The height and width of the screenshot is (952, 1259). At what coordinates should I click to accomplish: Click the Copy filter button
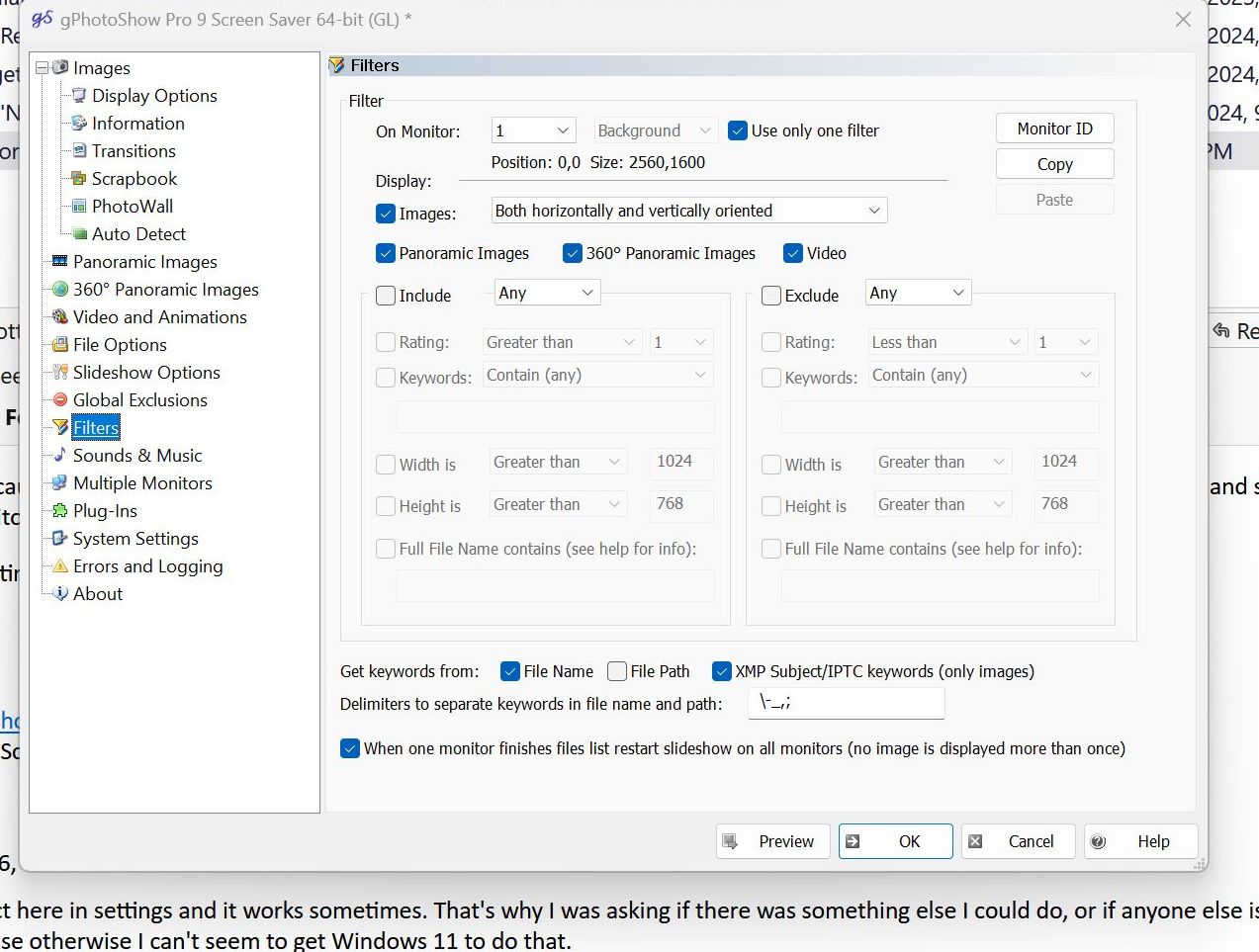(x=1055, y=164)
